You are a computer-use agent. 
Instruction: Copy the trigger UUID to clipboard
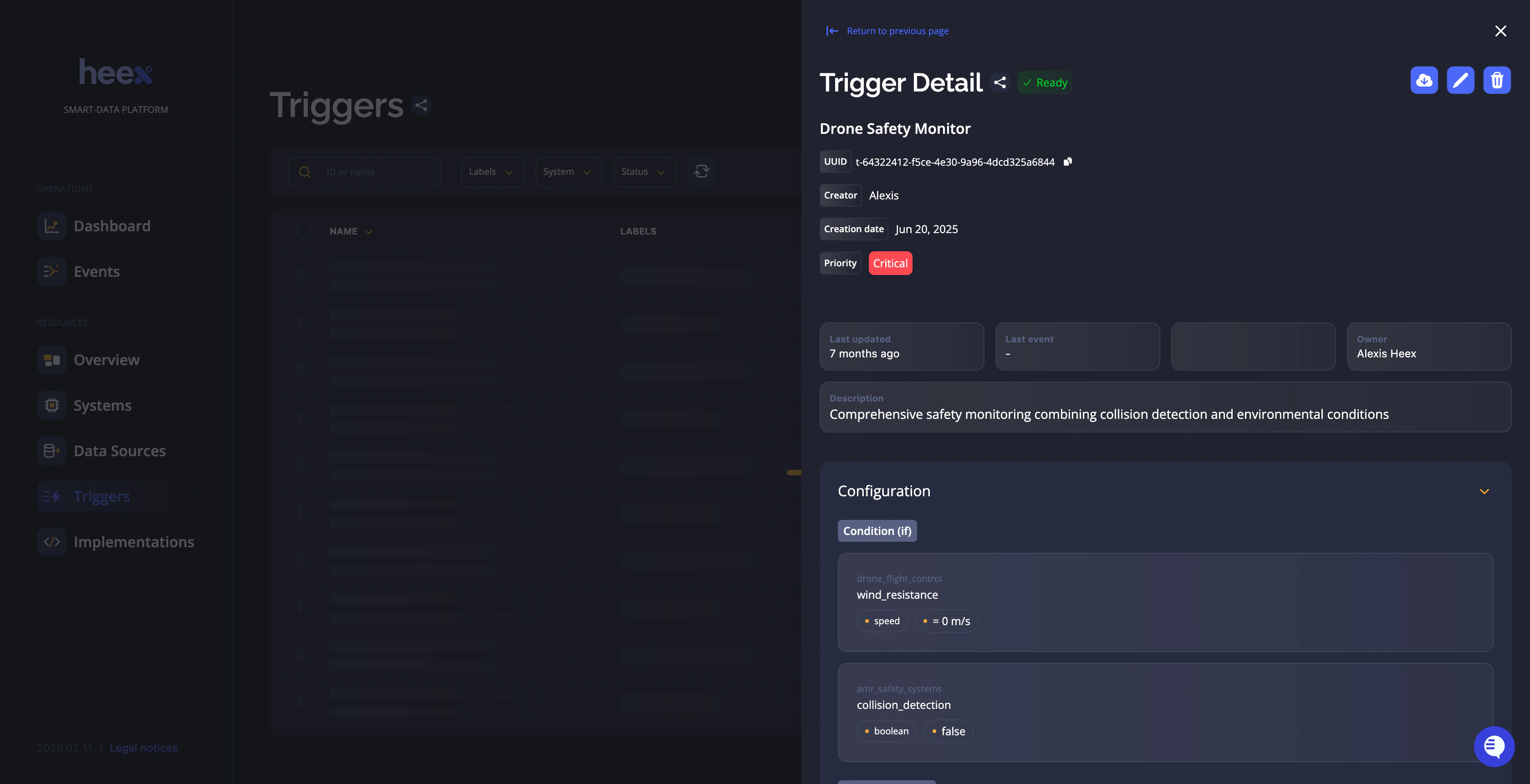coord(1067,162)
